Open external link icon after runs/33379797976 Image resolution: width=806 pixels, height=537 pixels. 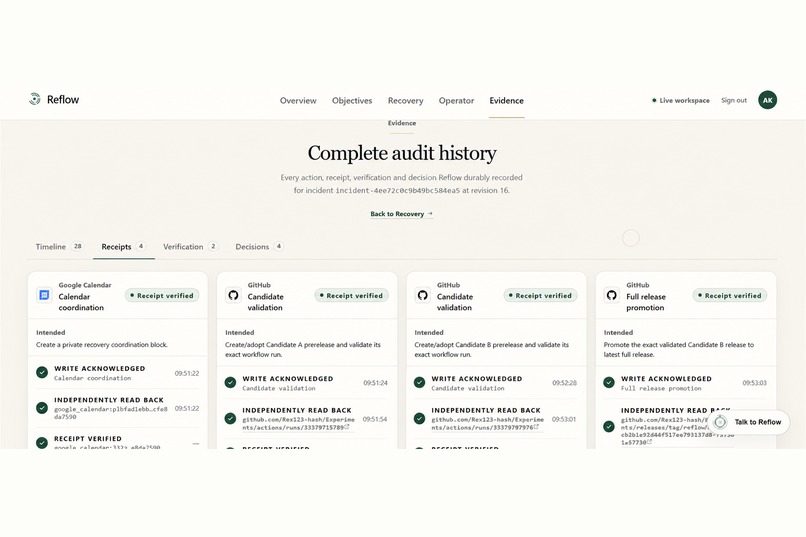(536, 427)
